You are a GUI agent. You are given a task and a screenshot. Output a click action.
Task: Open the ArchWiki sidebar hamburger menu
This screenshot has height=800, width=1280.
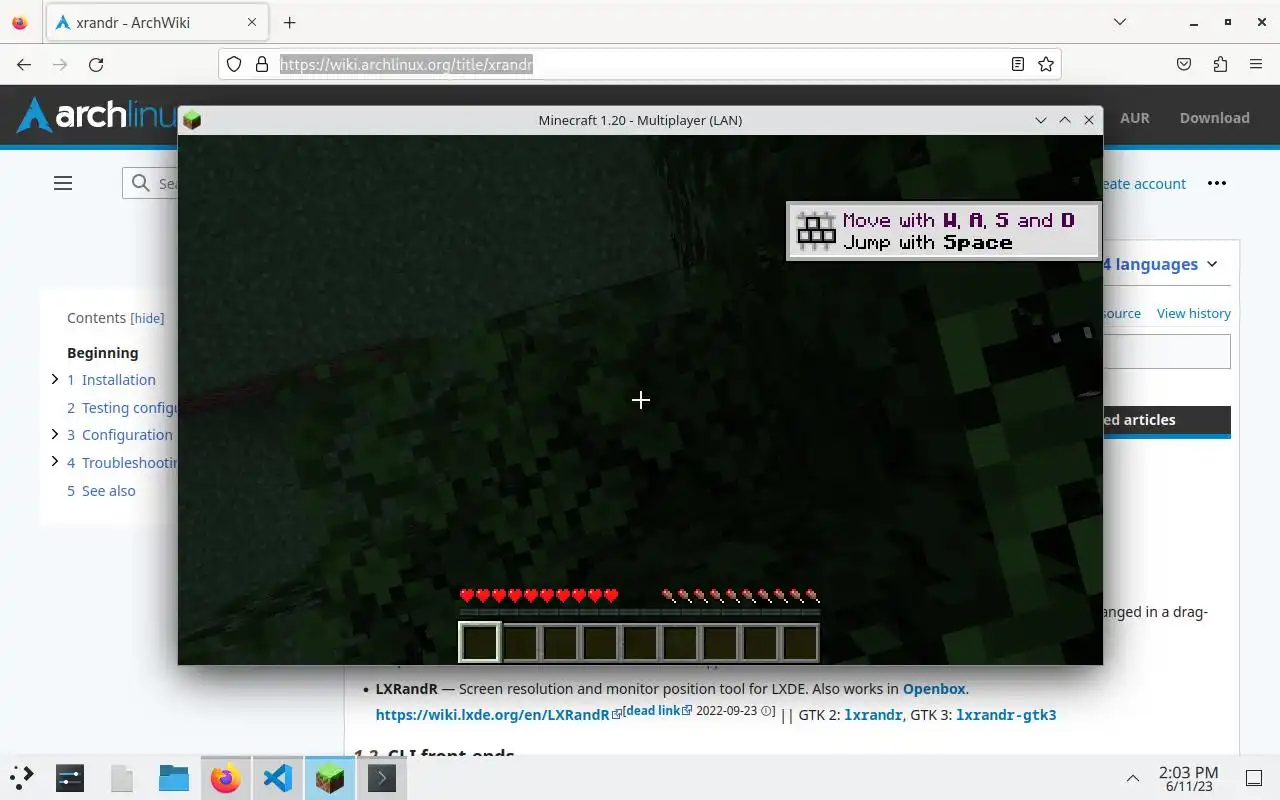click(x=63, y=183)
